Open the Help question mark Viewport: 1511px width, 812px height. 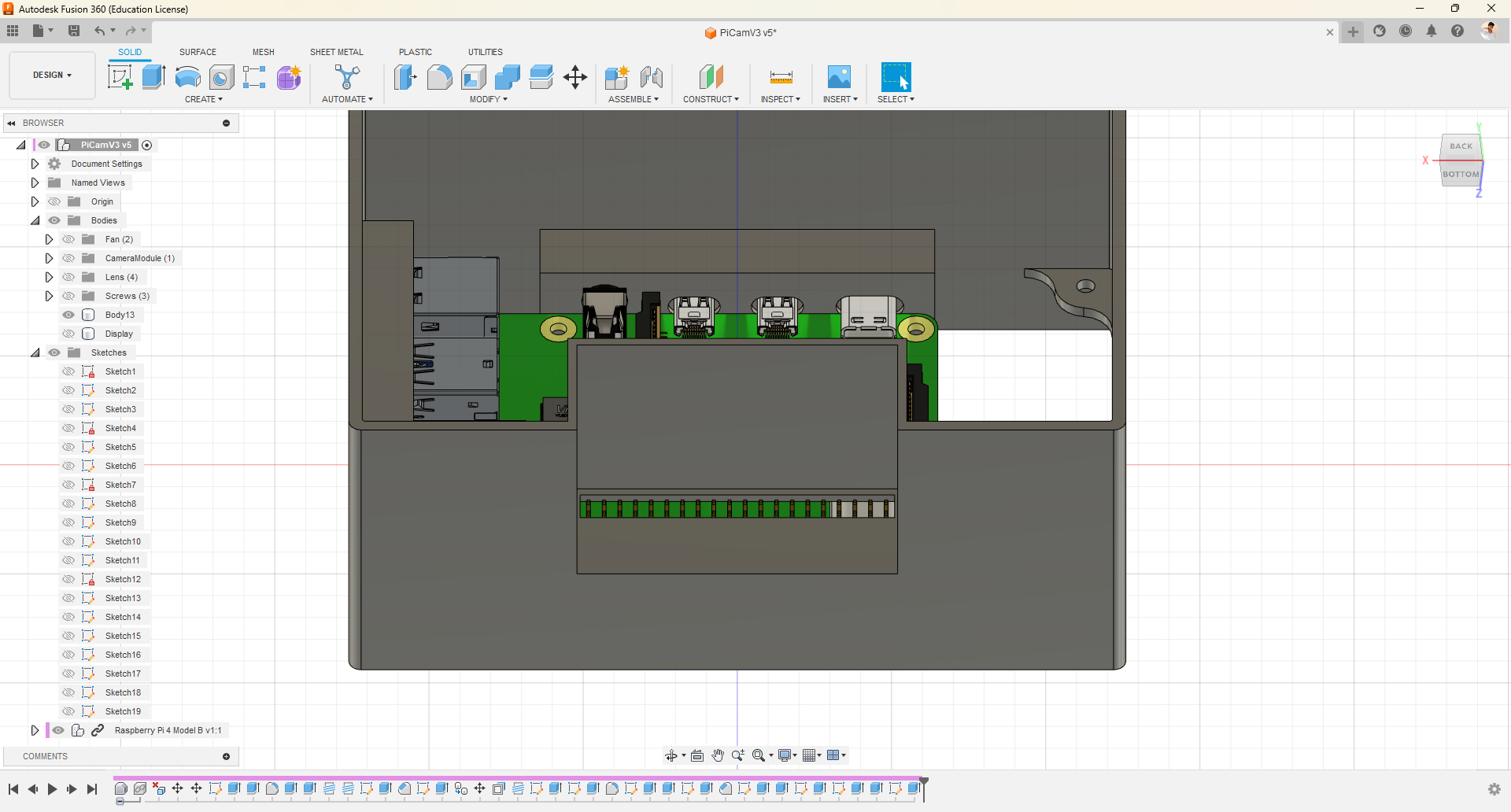click(1457, 31)
